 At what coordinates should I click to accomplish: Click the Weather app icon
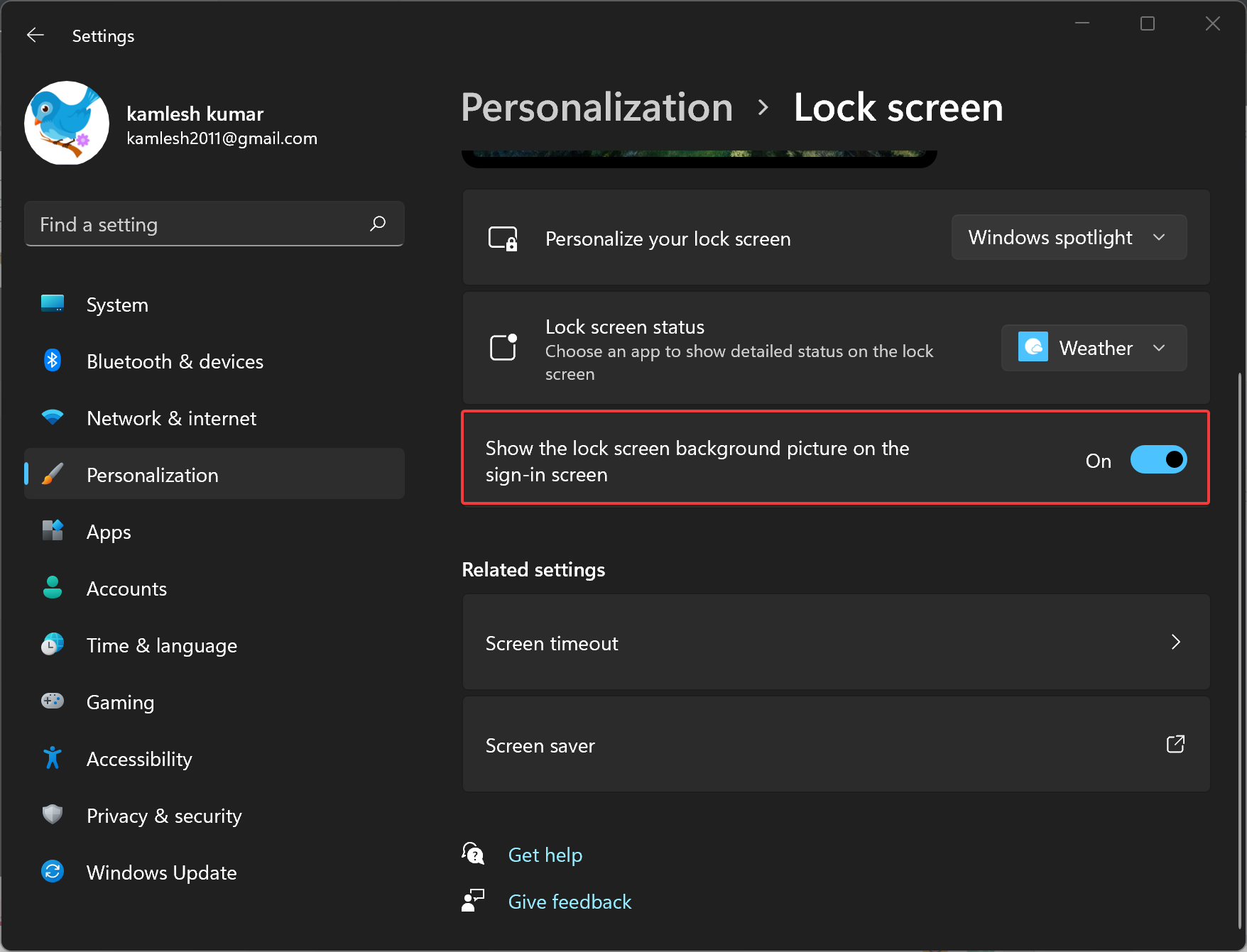point(1034,347)
